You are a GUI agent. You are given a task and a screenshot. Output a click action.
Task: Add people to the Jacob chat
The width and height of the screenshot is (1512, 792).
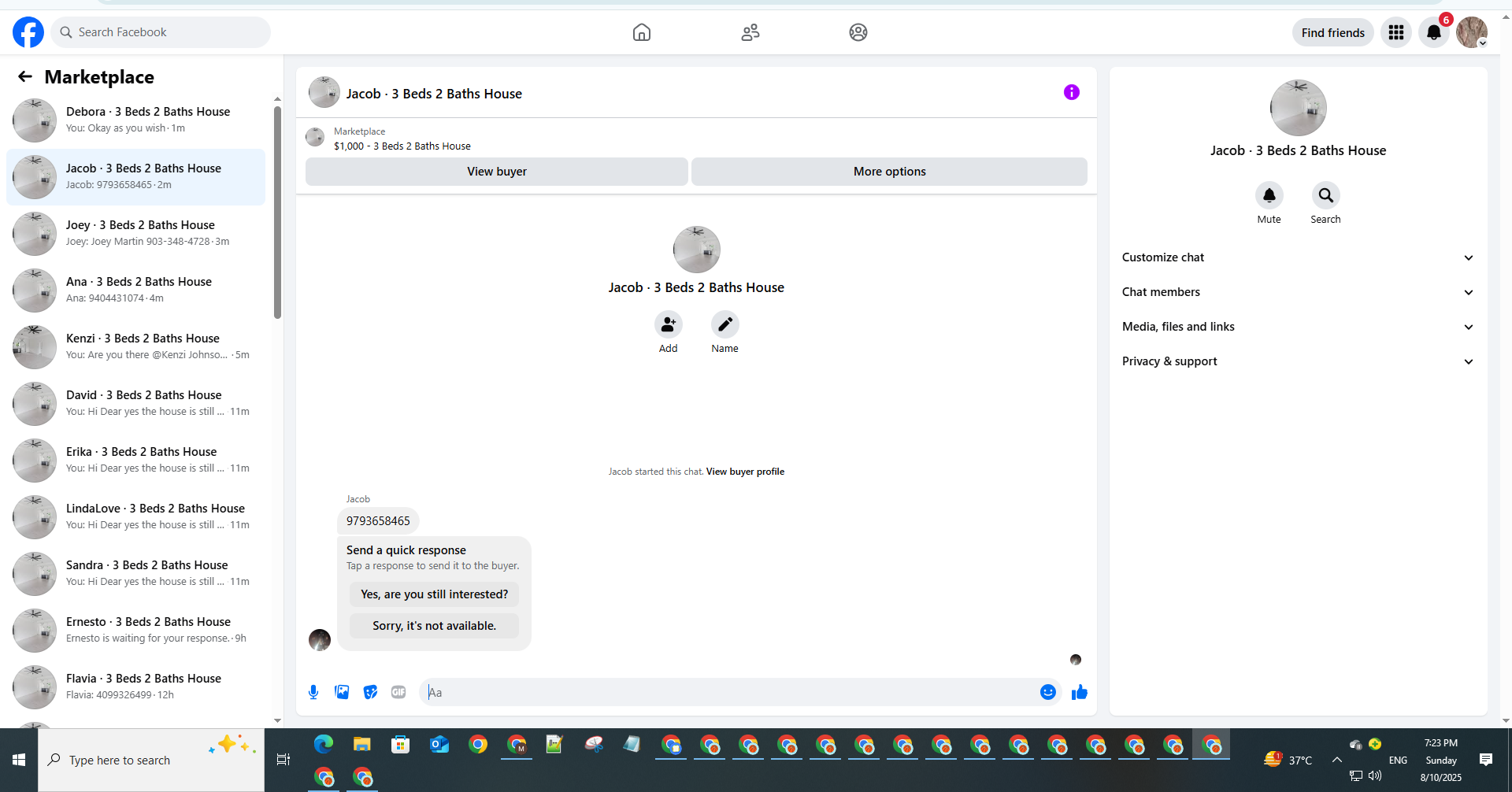669,324
